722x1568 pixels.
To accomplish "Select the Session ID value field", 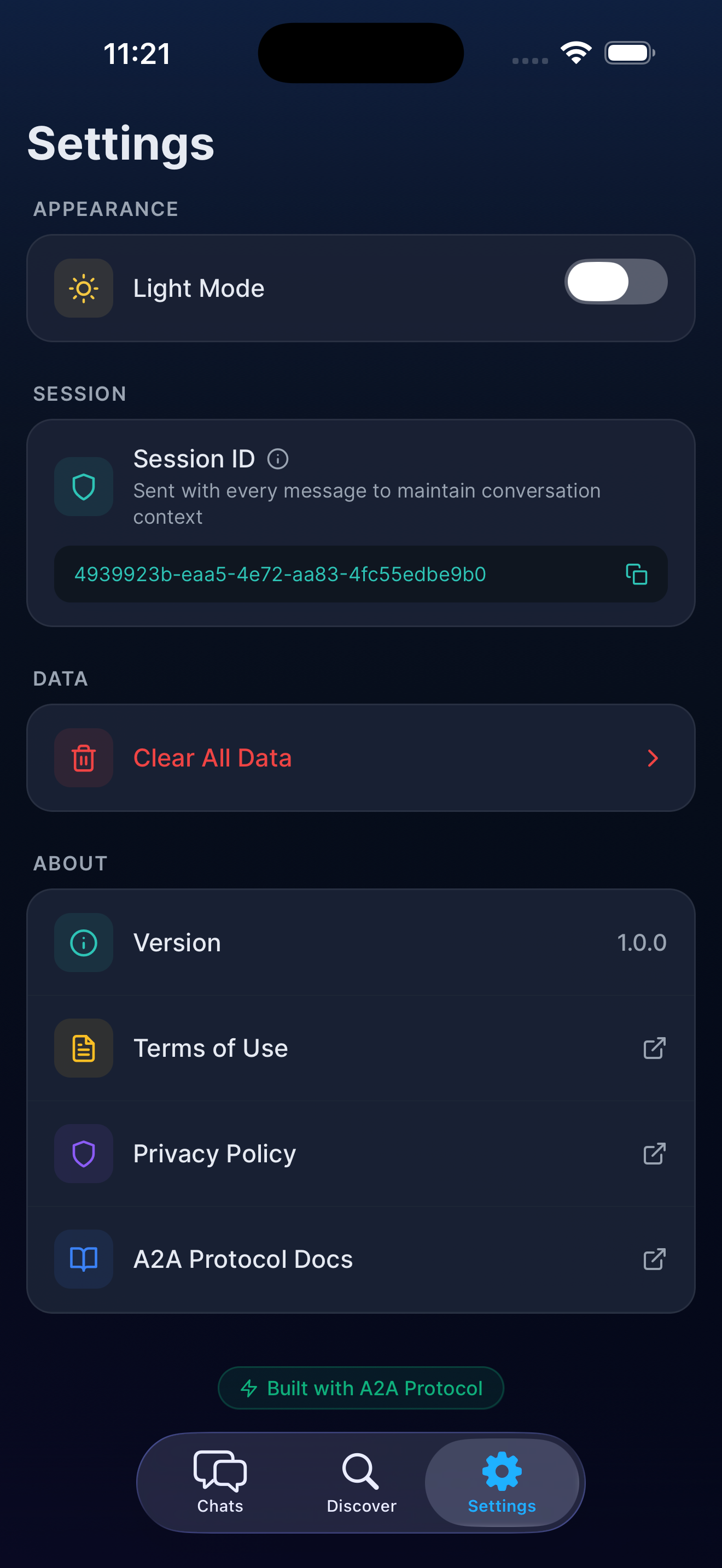I will click(280, 574).
